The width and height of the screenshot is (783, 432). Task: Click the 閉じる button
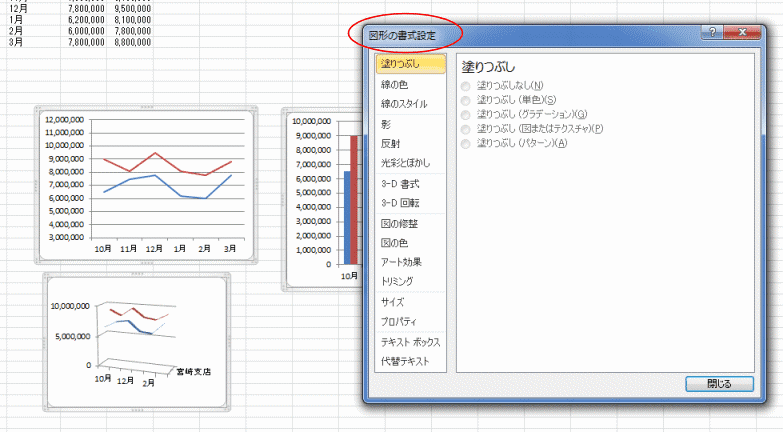tap(719, 384)
